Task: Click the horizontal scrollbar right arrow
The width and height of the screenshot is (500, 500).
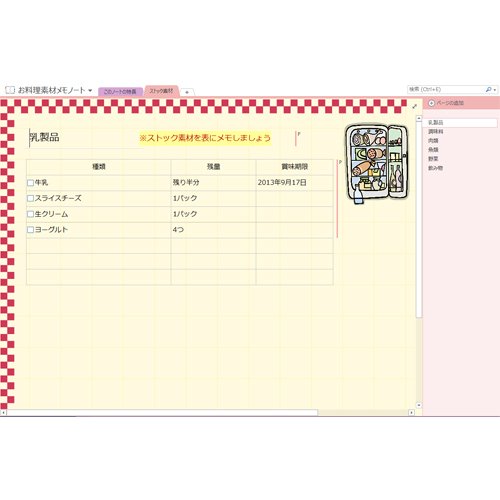Action: tap(411, 413)
